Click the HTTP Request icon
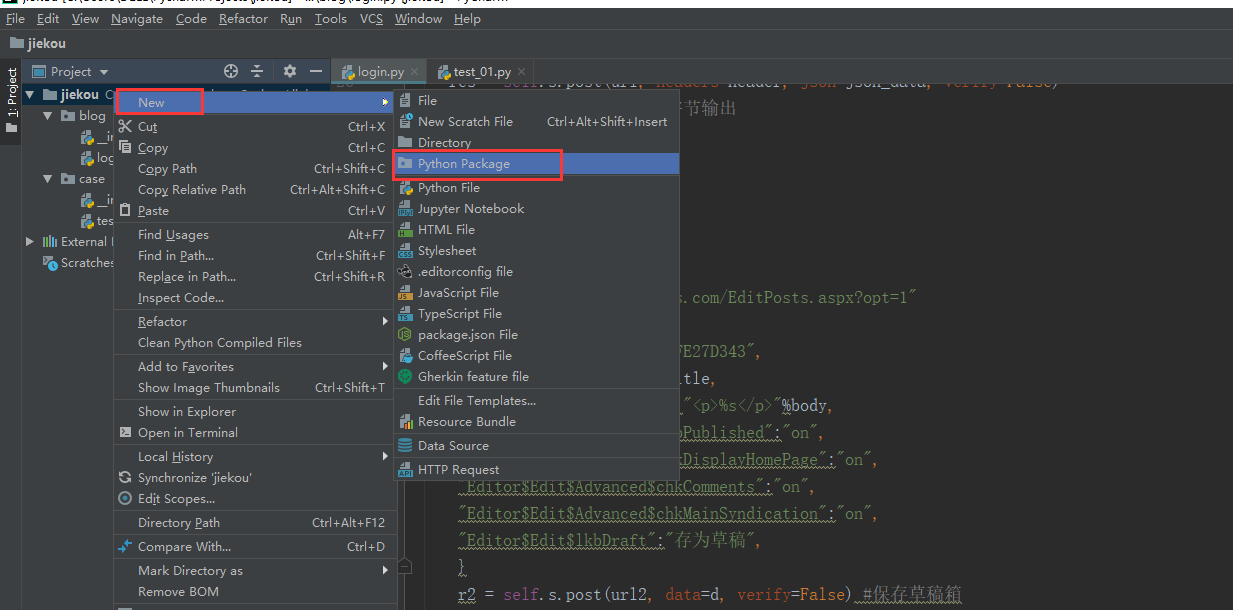Viewport: 1233px width, 610px height. [x=405, y=470]
